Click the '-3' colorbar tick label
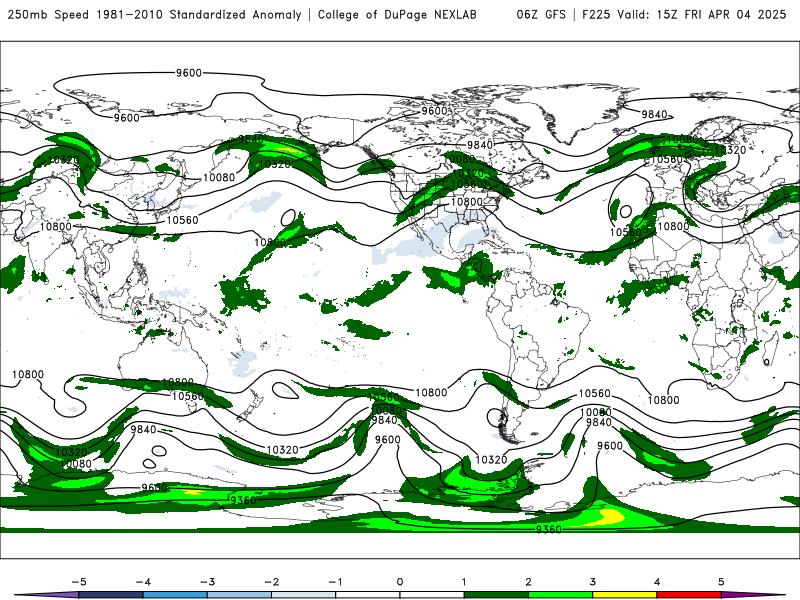Screen dimensions: 800x600 click(x=207, y=582)
